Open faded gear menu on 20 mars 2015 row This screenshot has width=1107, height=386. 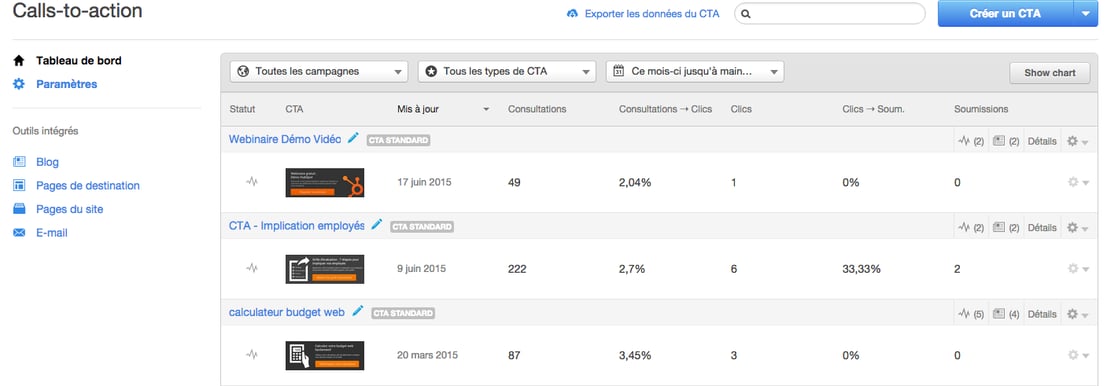pyautogui.click(x=1078, y=355)
